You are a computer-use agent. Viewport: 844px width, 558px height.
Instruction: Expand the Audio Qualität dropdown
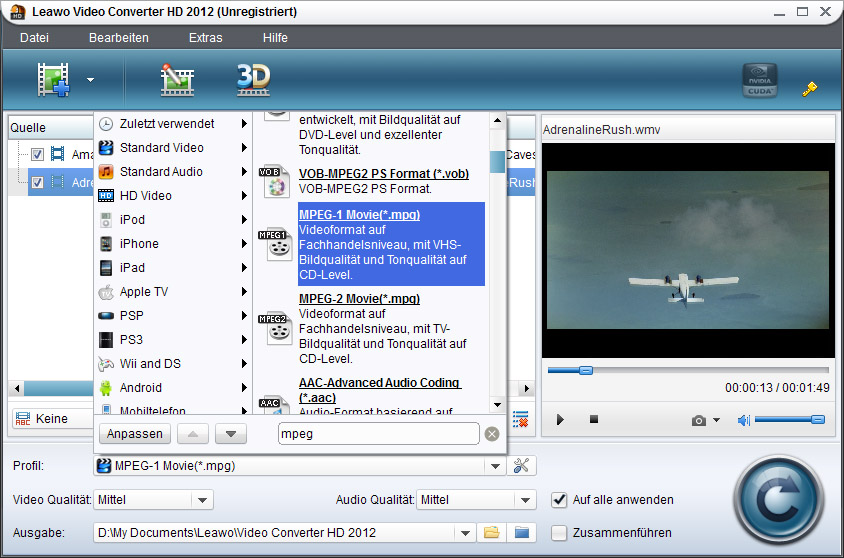click(526, 499)
